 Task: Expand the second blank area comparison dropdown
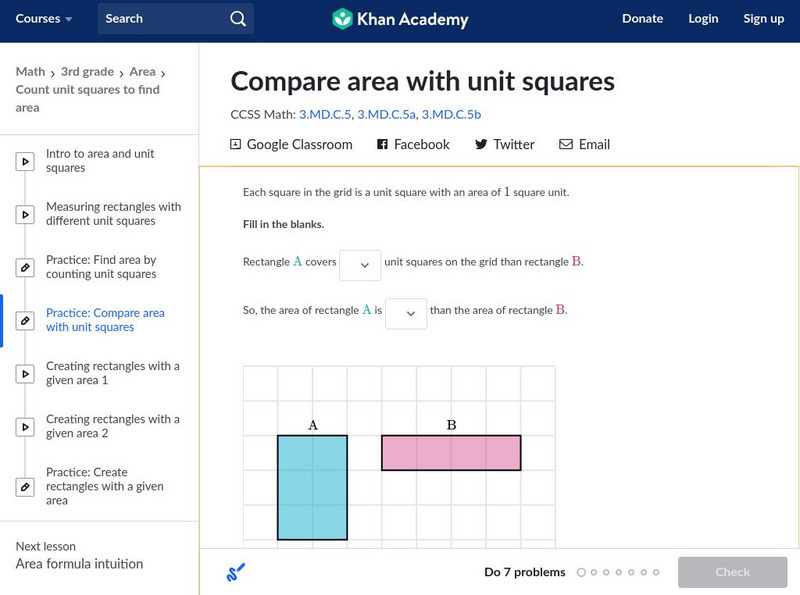(406, 314)
